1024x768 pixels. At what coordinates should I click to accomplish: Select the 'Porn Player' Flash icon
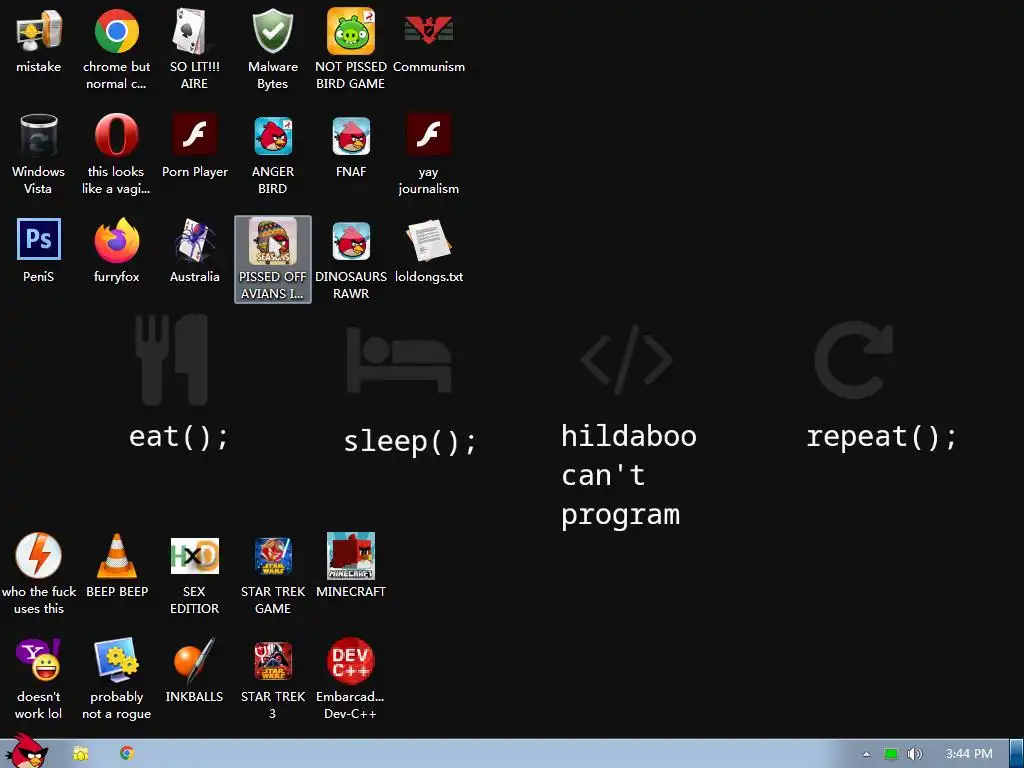point(194,135)
